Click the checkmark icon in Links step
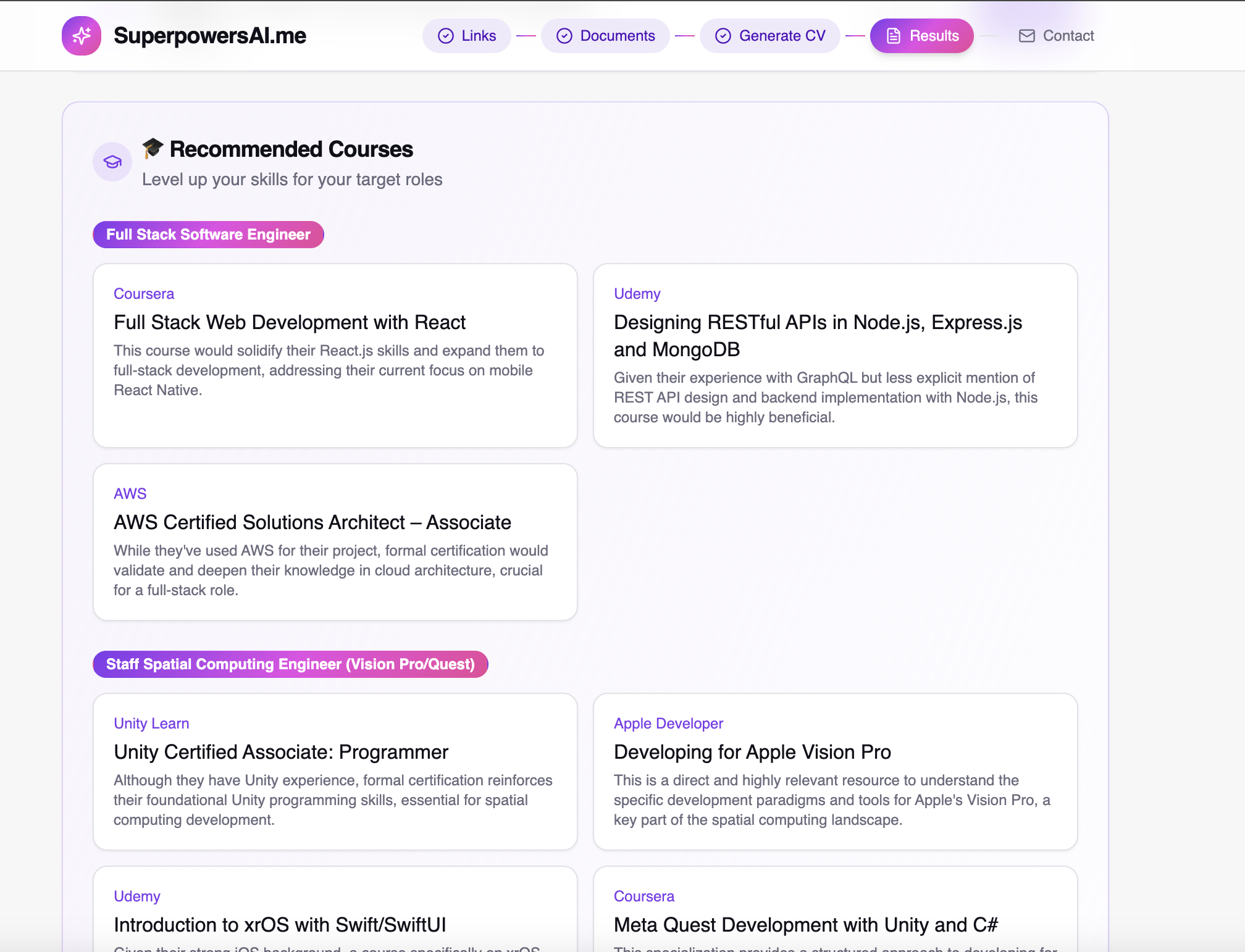 pyautogui.click(x=445, y=36)
